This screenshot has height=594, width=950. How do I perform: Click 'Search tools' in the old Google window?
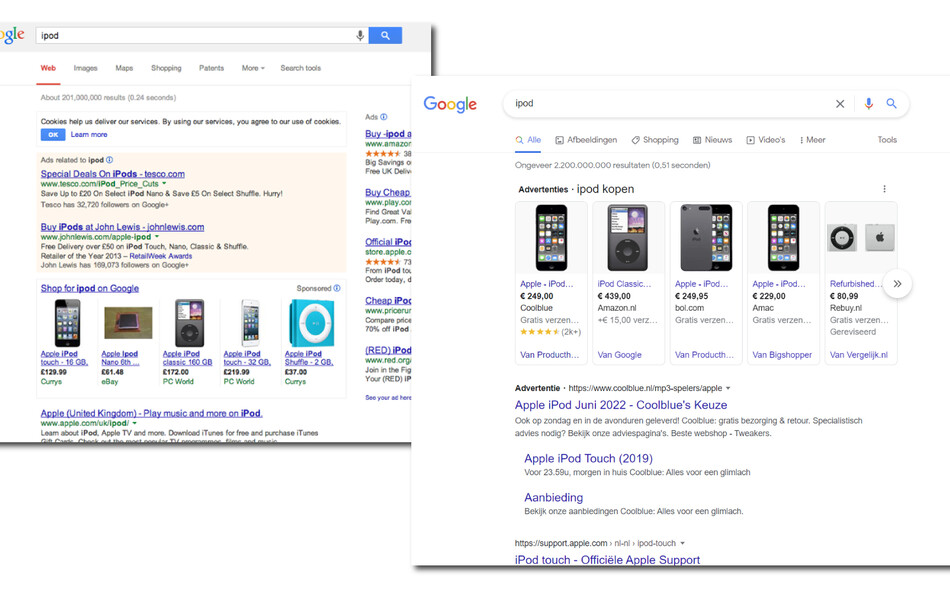301,68
